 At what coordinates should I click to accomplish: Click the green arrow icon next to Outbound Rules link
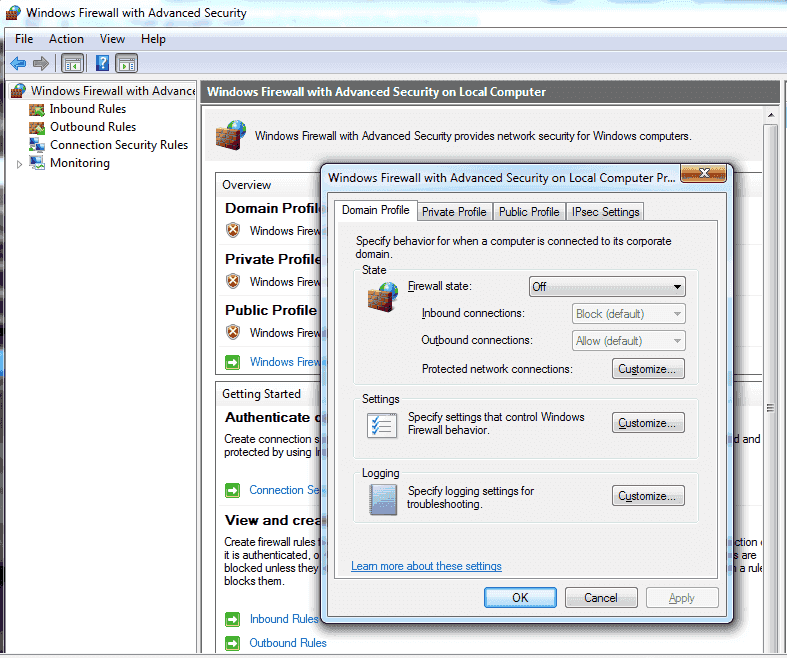tap(232, 643)
